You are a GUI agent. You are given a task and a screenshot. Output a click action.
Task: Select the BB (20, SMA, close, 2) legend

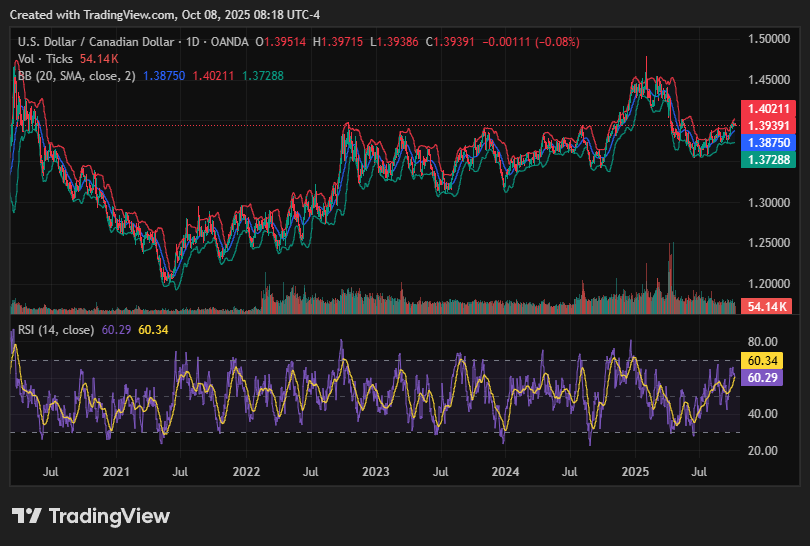[76, 76]
